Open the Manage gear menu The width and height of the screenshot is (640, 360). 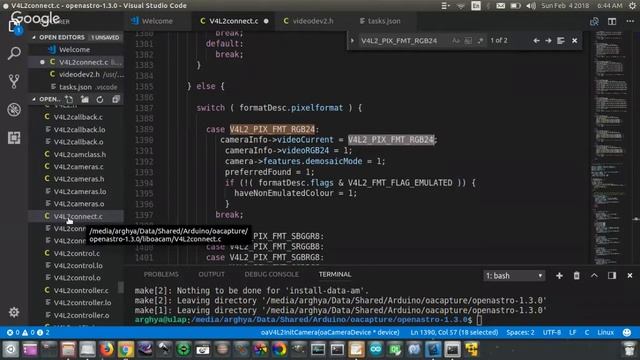[14, 312]
